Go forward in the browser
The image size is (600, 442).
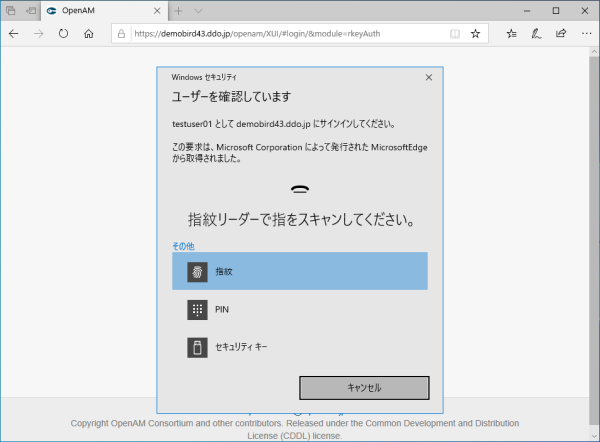point(39,34)
